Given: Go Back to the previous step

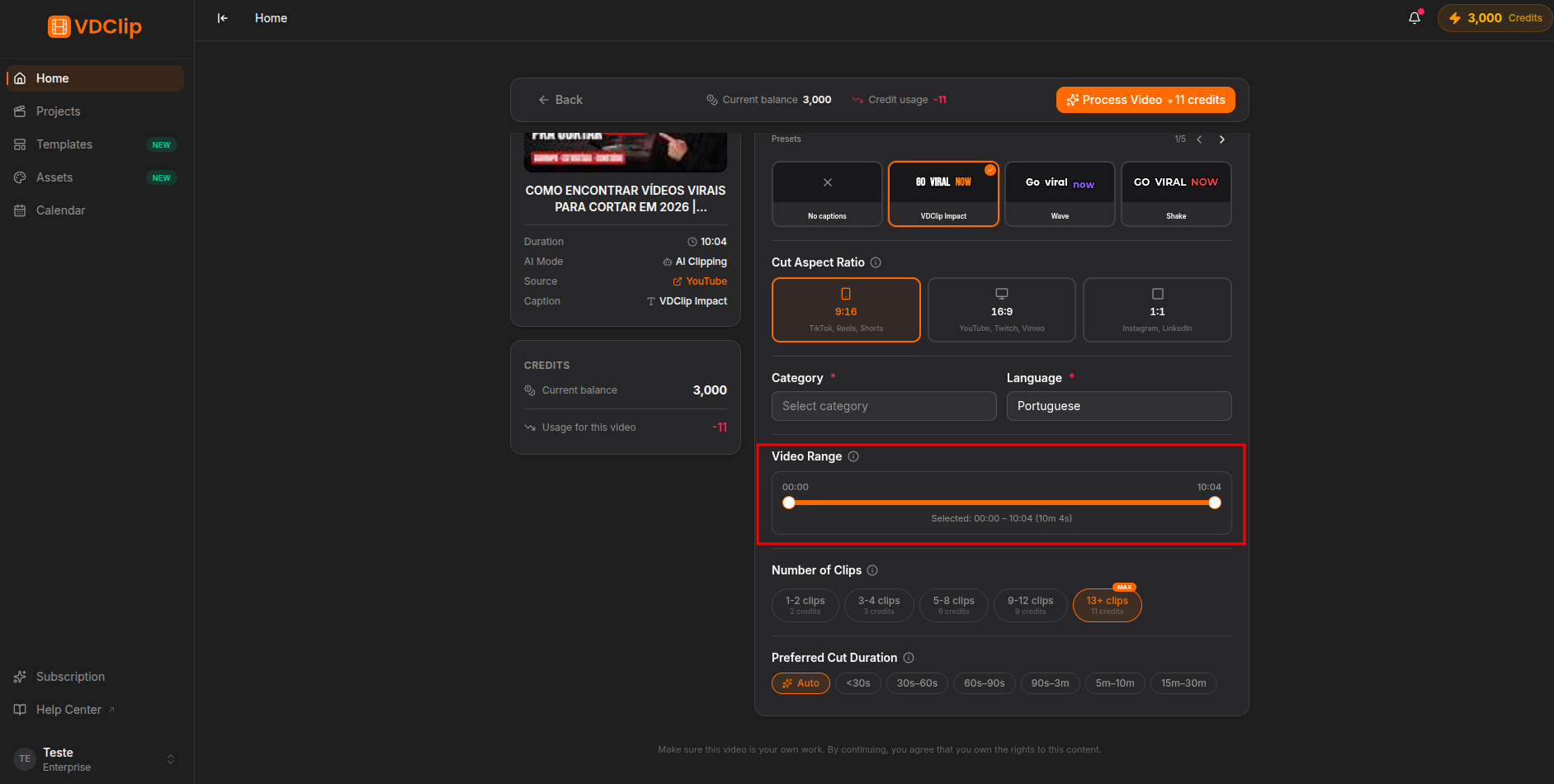Looking at the screenshot, I should click(560, 100).
